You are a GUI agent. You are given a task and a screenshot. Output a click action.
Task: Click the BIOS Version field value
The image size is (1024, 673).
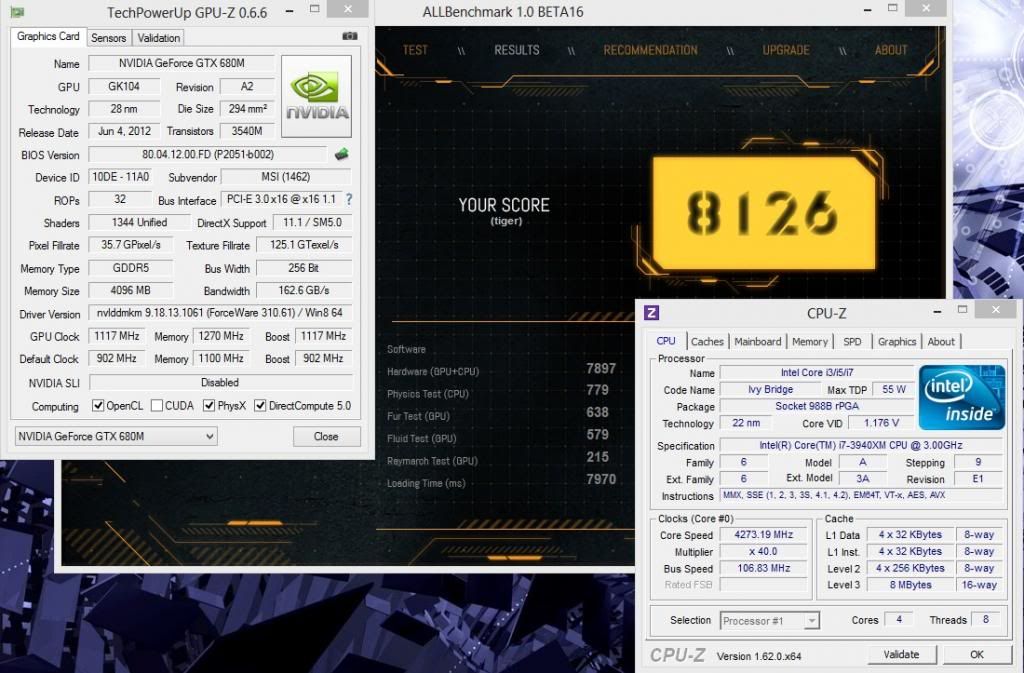coord(208,155)
